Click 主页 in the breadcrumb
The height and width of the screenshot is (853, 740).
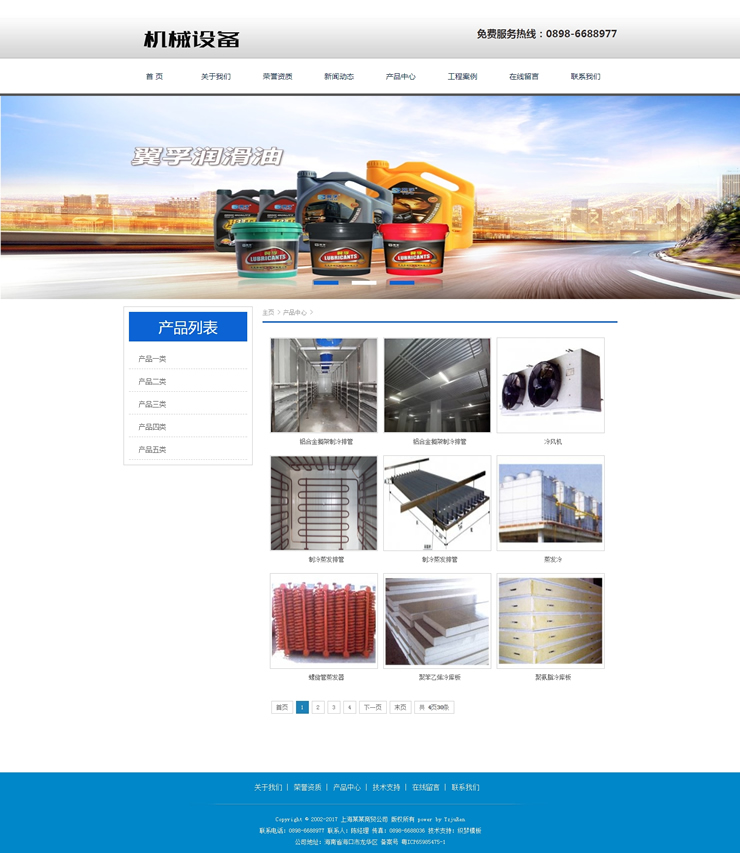point(268,313)
